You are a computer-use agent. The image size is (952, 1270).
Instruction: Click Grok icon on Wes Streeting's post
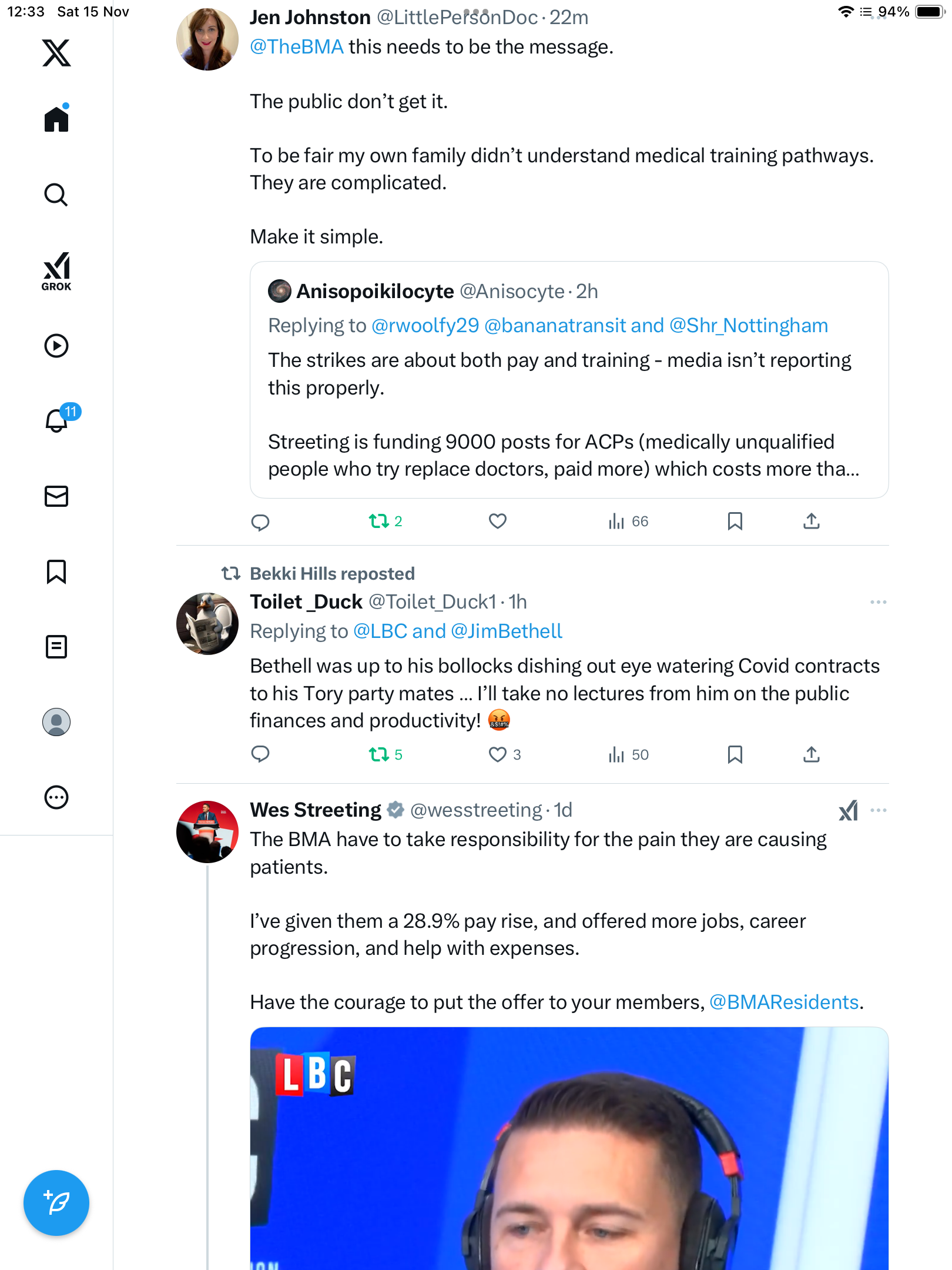(x=848, y=811)
